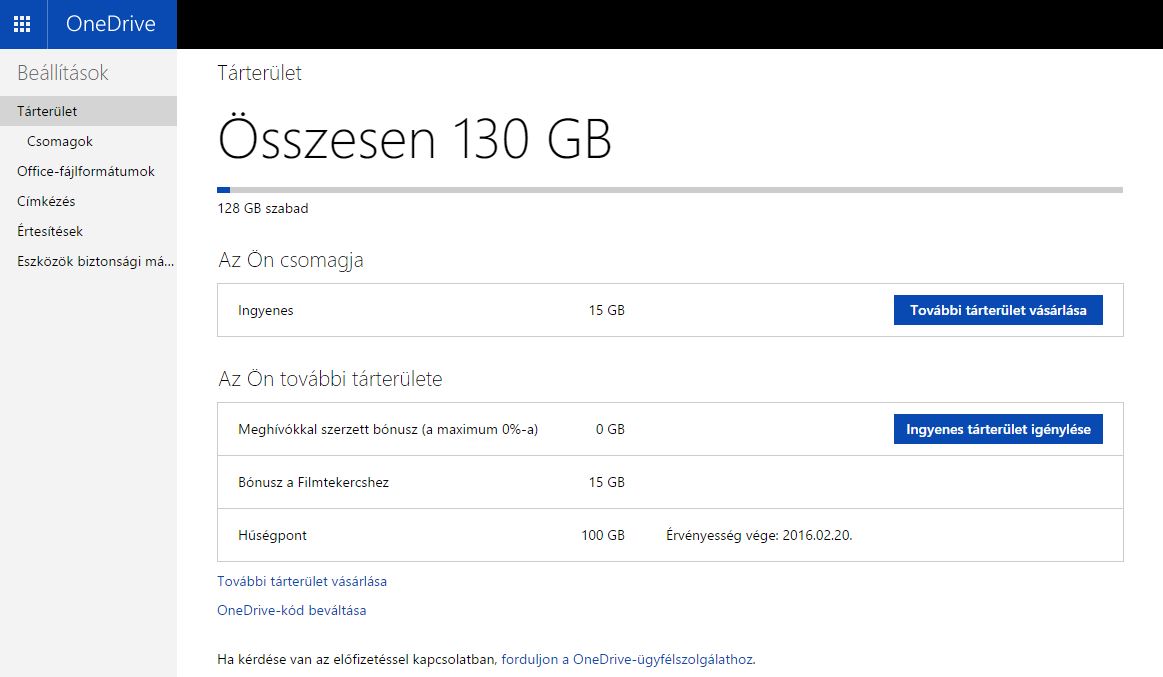Click the blue További tárterület vásárlása button
The width and height of the screenshot is (1163, 677).
pos(997,310)
